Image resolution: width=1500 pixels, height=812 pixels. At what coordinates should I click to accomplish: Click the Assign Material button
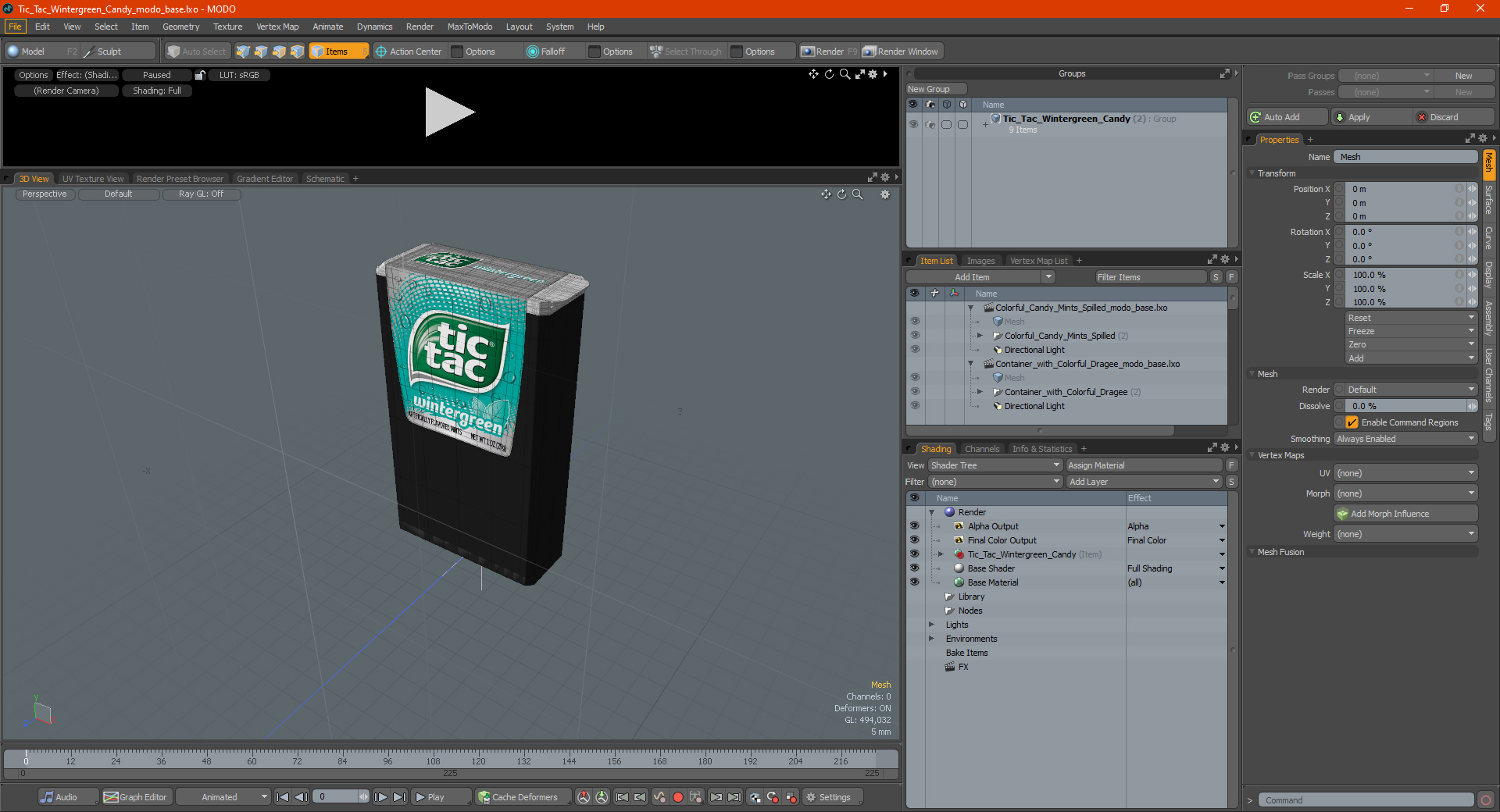[x=1144, y=465]
